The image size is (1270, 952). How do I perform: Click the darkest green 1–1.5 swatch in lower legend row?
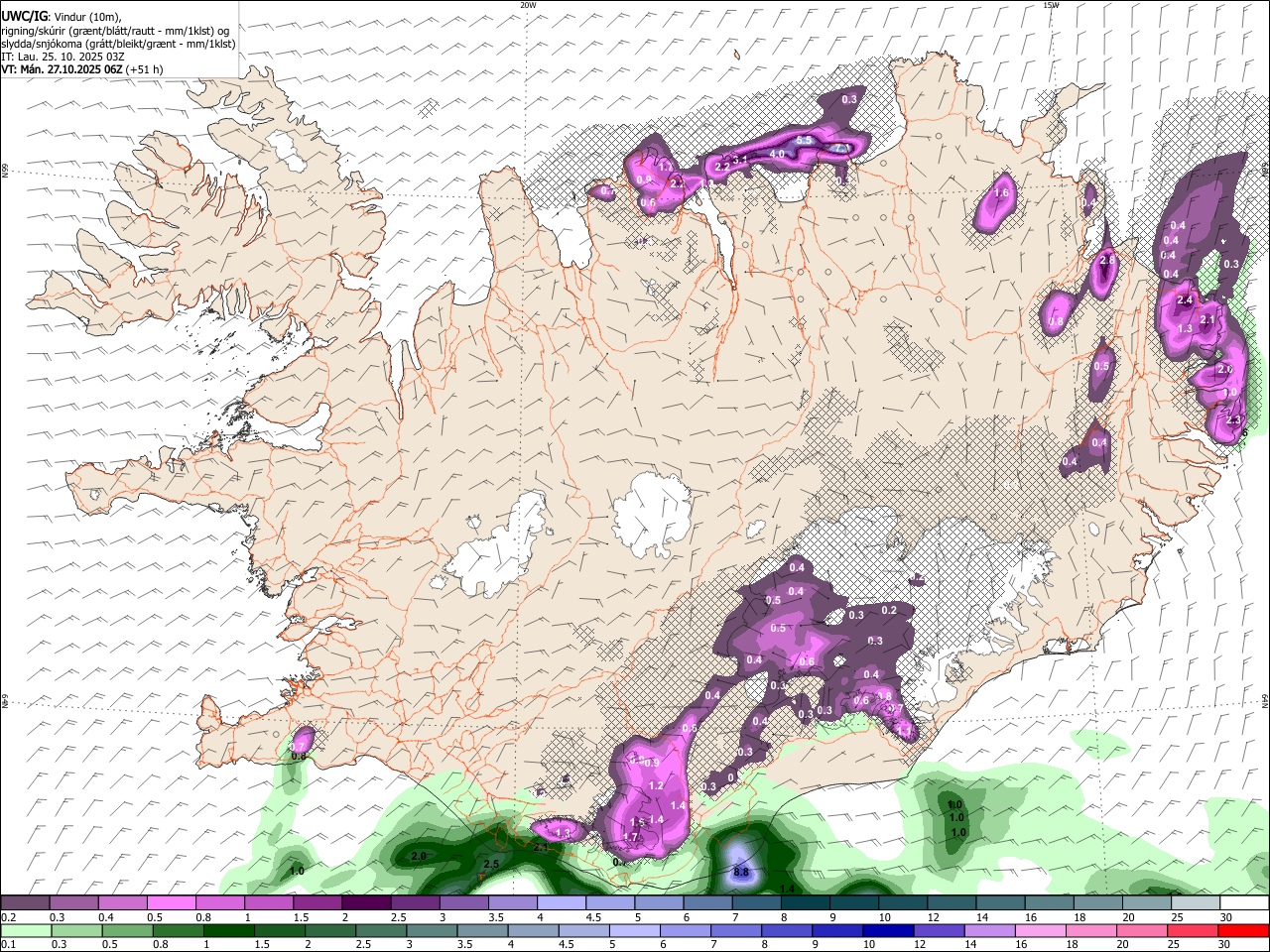tap(228, 929)
